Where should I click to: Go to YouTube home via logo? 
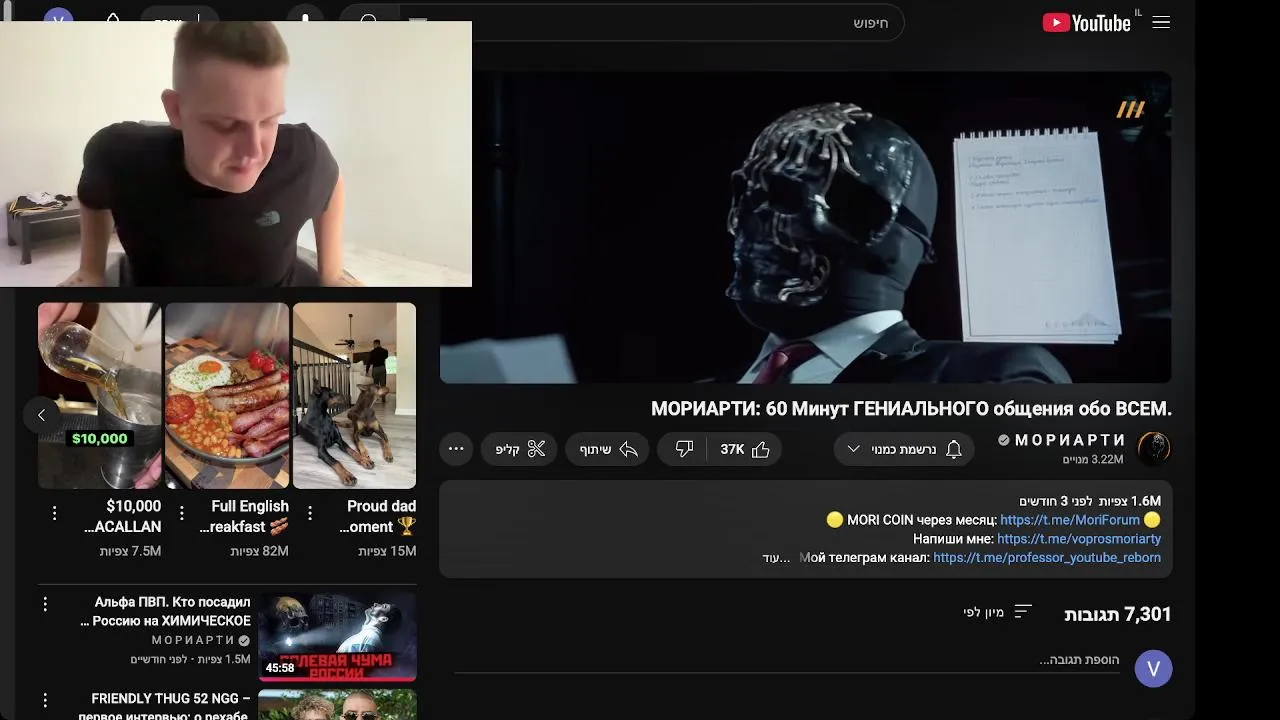tap(1088, 22)
